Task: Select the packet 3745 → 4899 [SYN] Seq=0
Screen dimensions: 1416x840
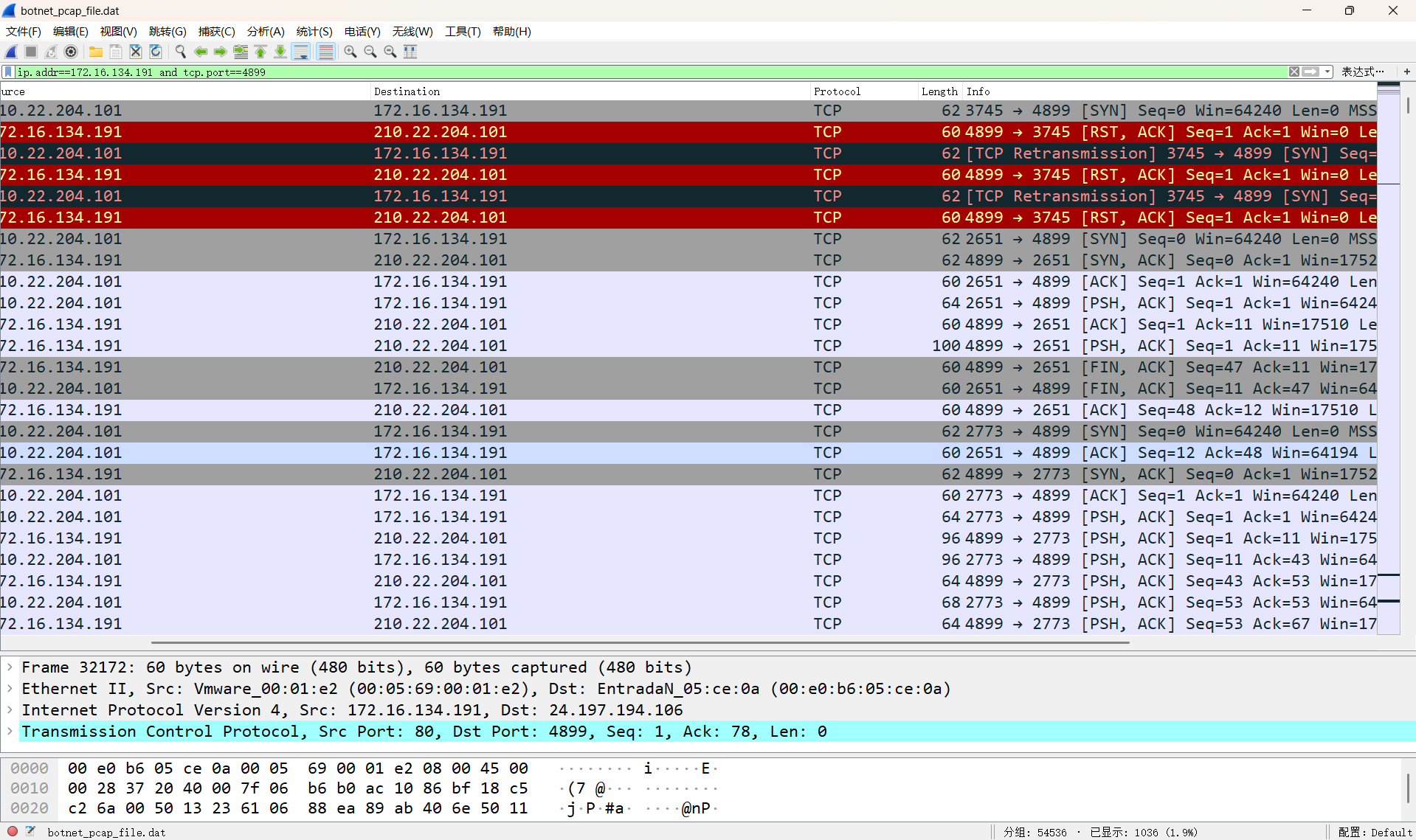Action: (688, 111)
